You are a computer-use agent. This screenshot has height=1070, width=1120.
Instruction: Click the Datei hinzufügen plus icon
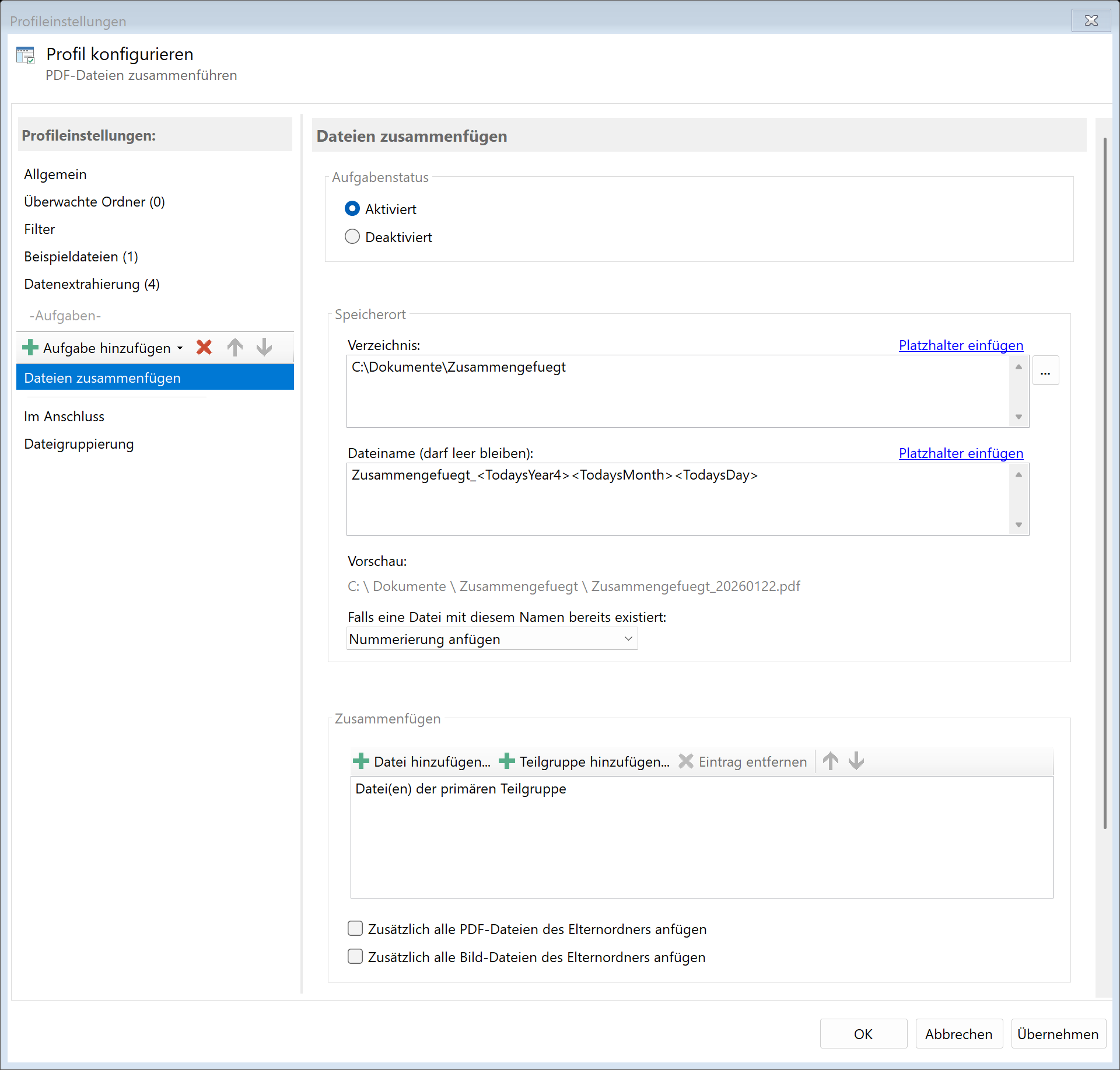coord(362,761)
